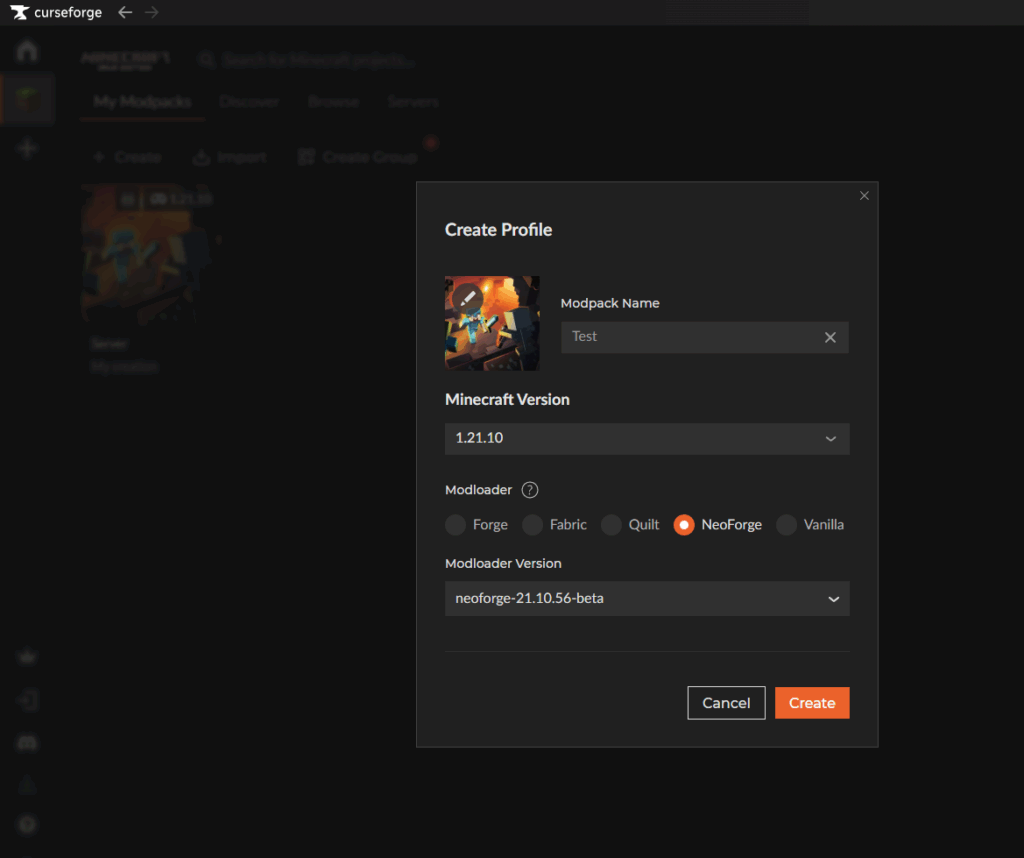Image resolution: width=1024 pixels, height=858 pixels.
Task: Click the Cancel button
Action: pyautogui.click(x=726, y=703)
